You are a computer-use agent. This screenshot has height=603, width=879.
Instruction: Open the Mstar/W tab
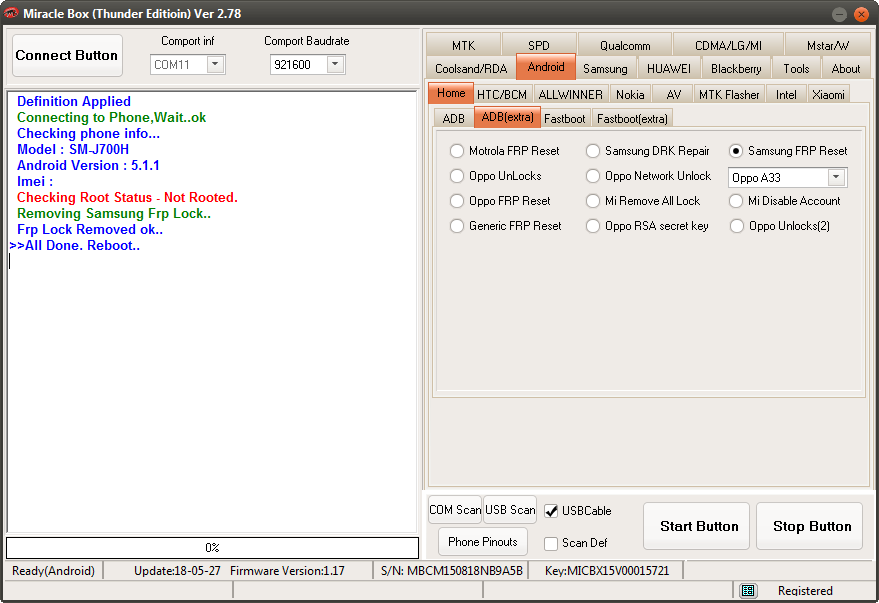click(827, 45)
